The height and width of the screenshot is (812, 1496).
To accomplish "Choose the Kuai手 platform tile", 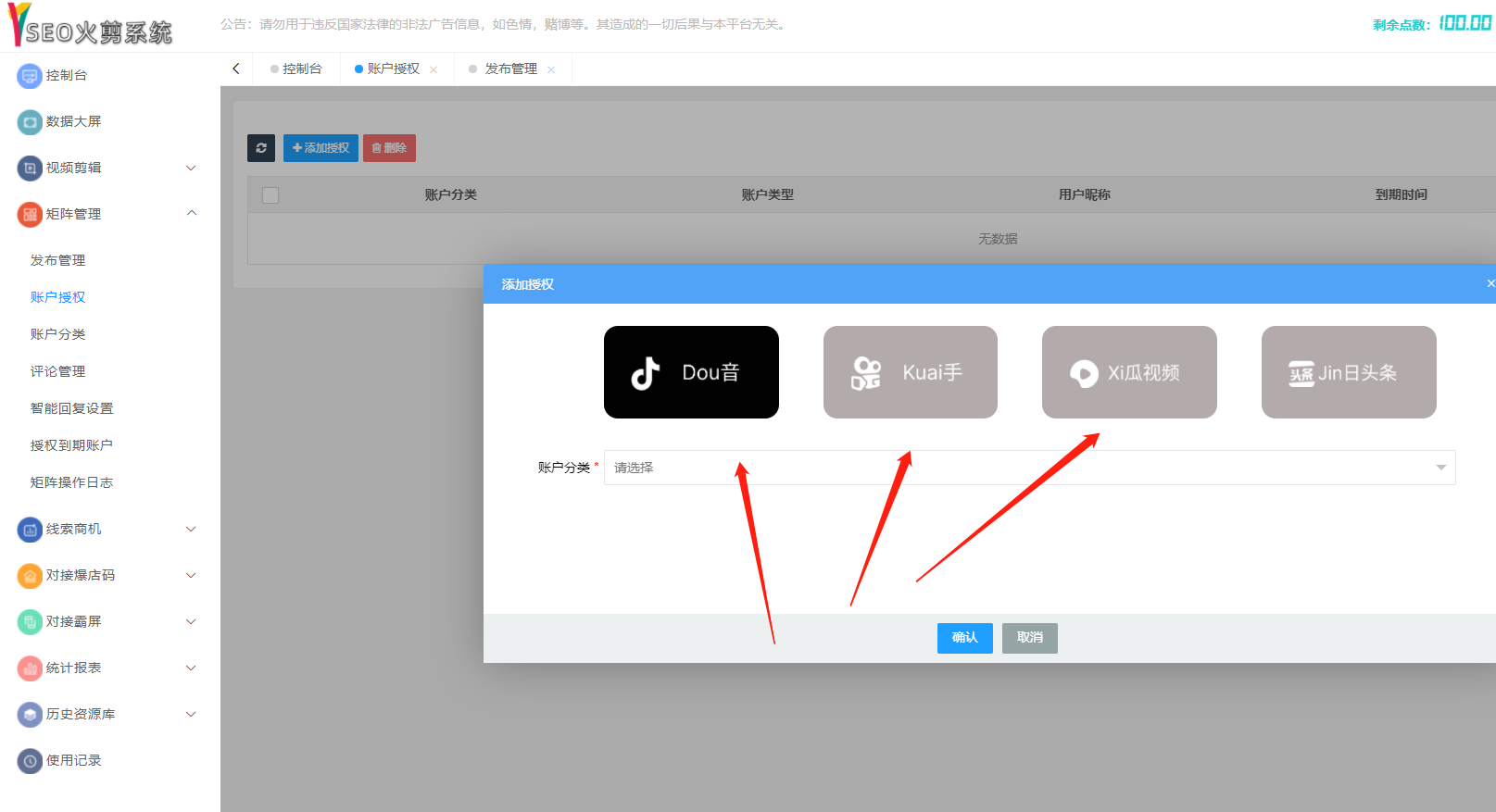I will [x=910, y=372].
